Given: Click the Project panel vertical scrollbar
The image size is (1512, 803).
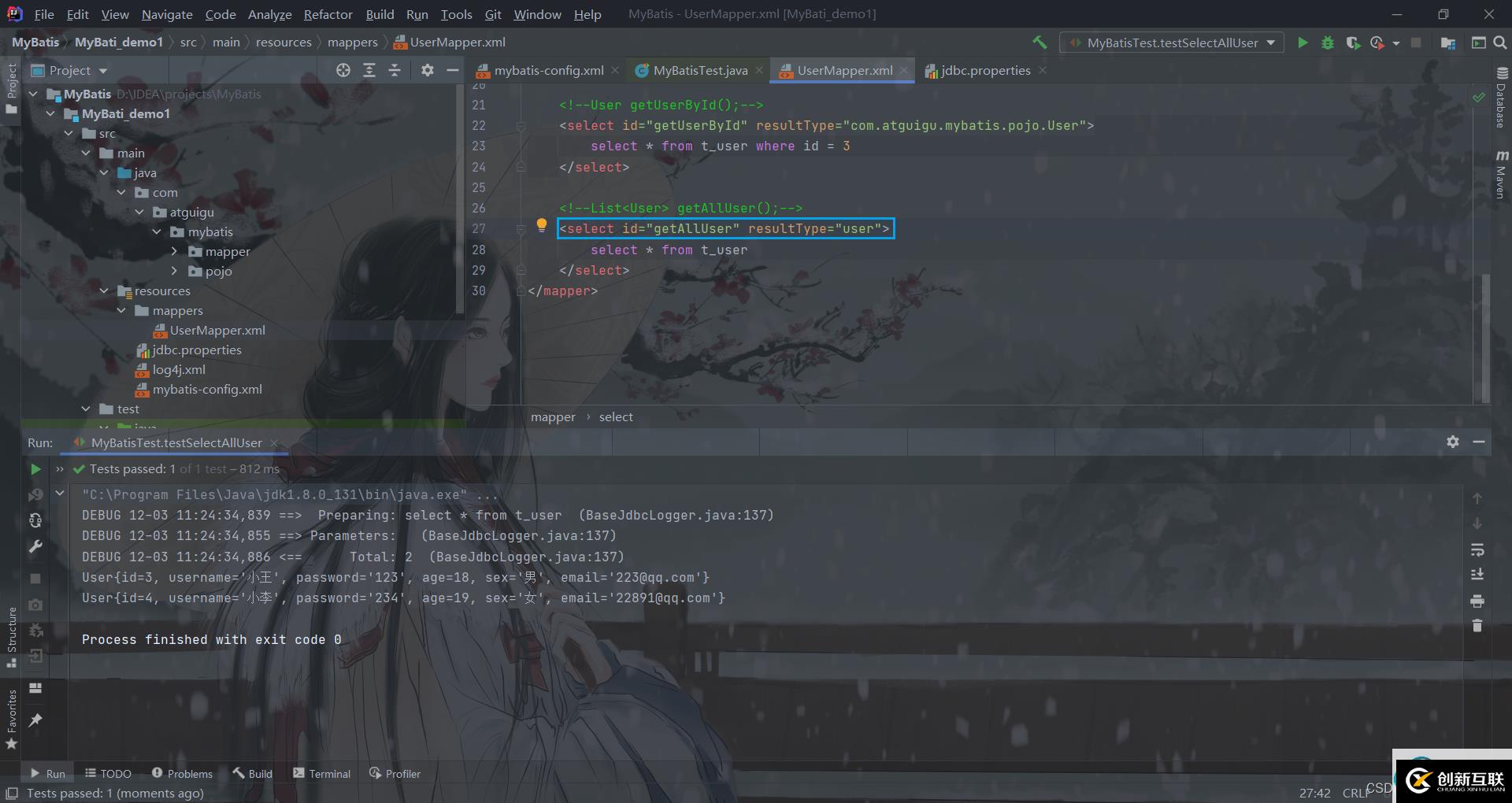Looking at the screenshot, I should [460, 201].
